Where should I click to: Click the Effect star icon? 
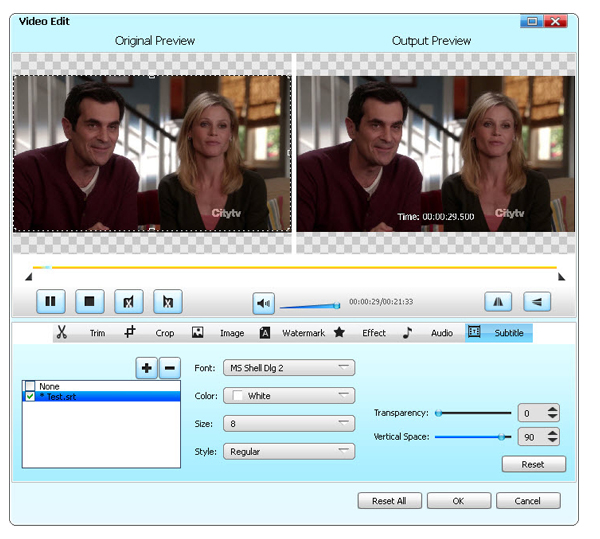[x=339, y=332]
